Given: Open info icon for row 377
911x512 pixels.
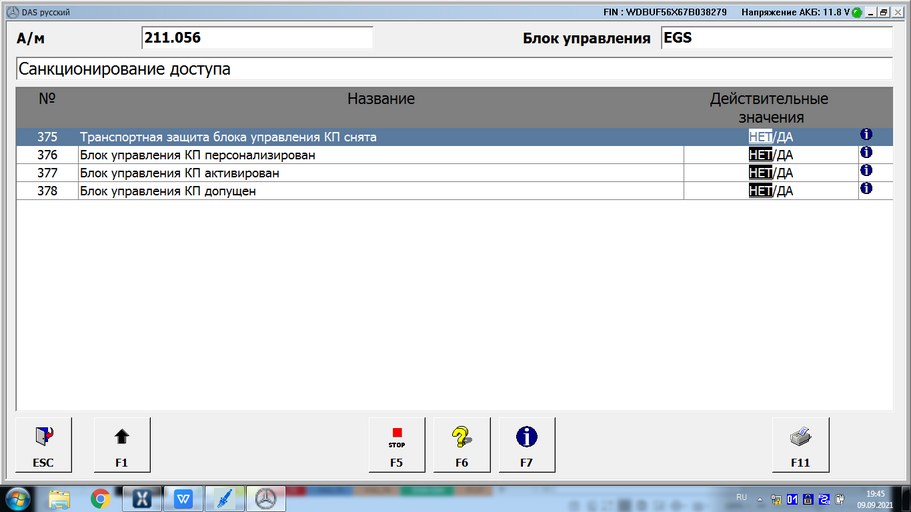Looking at the screenshot, I should click(x=866, y=170).
